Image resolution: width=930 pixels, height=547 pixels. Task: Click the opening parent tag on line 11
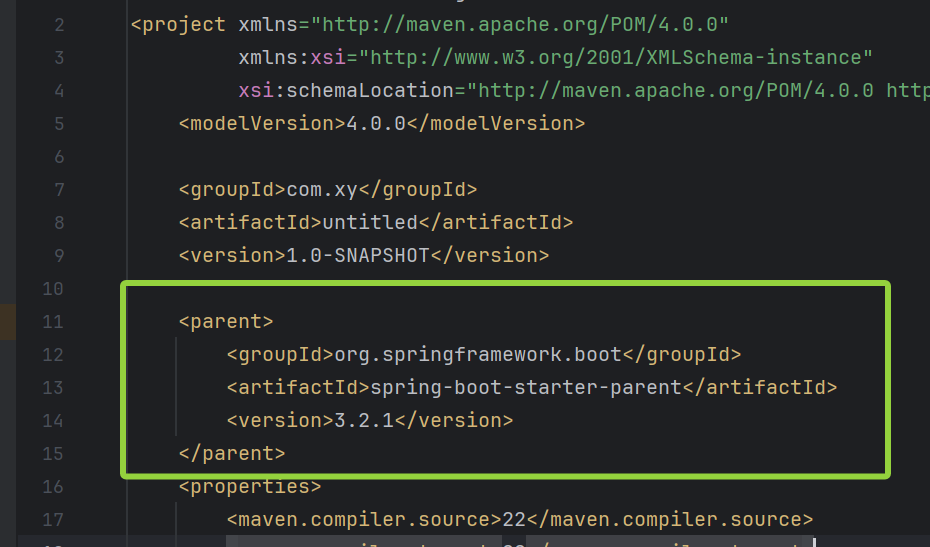tap(226, 321)
